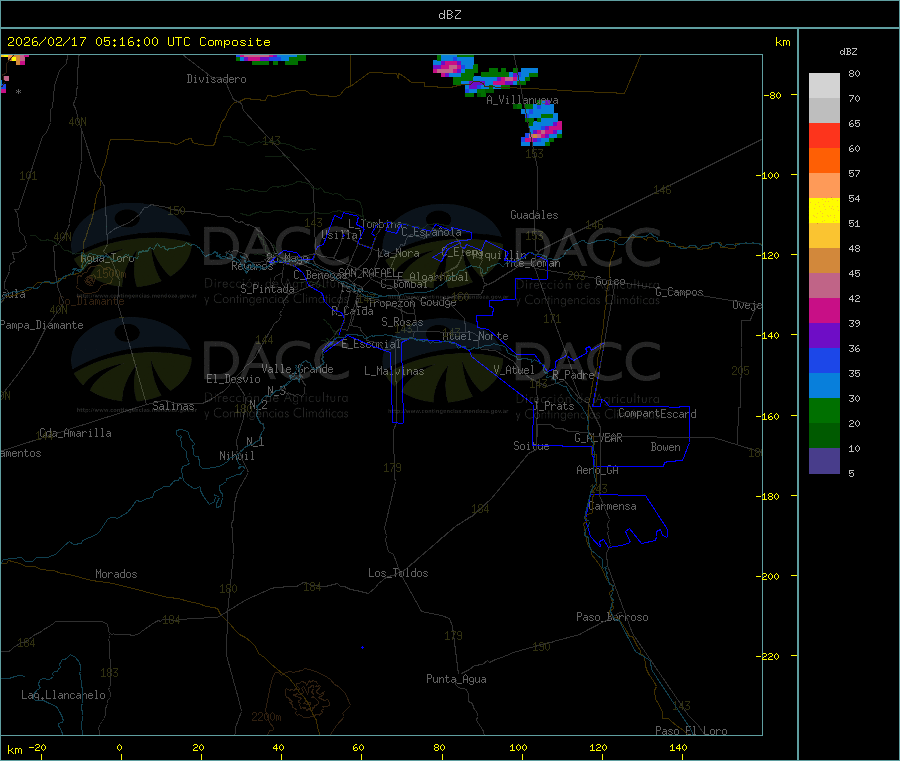The height and width of the screenshot is (761, 900).
Task: Click the Divisadero place label
Action: coord(216,79)
